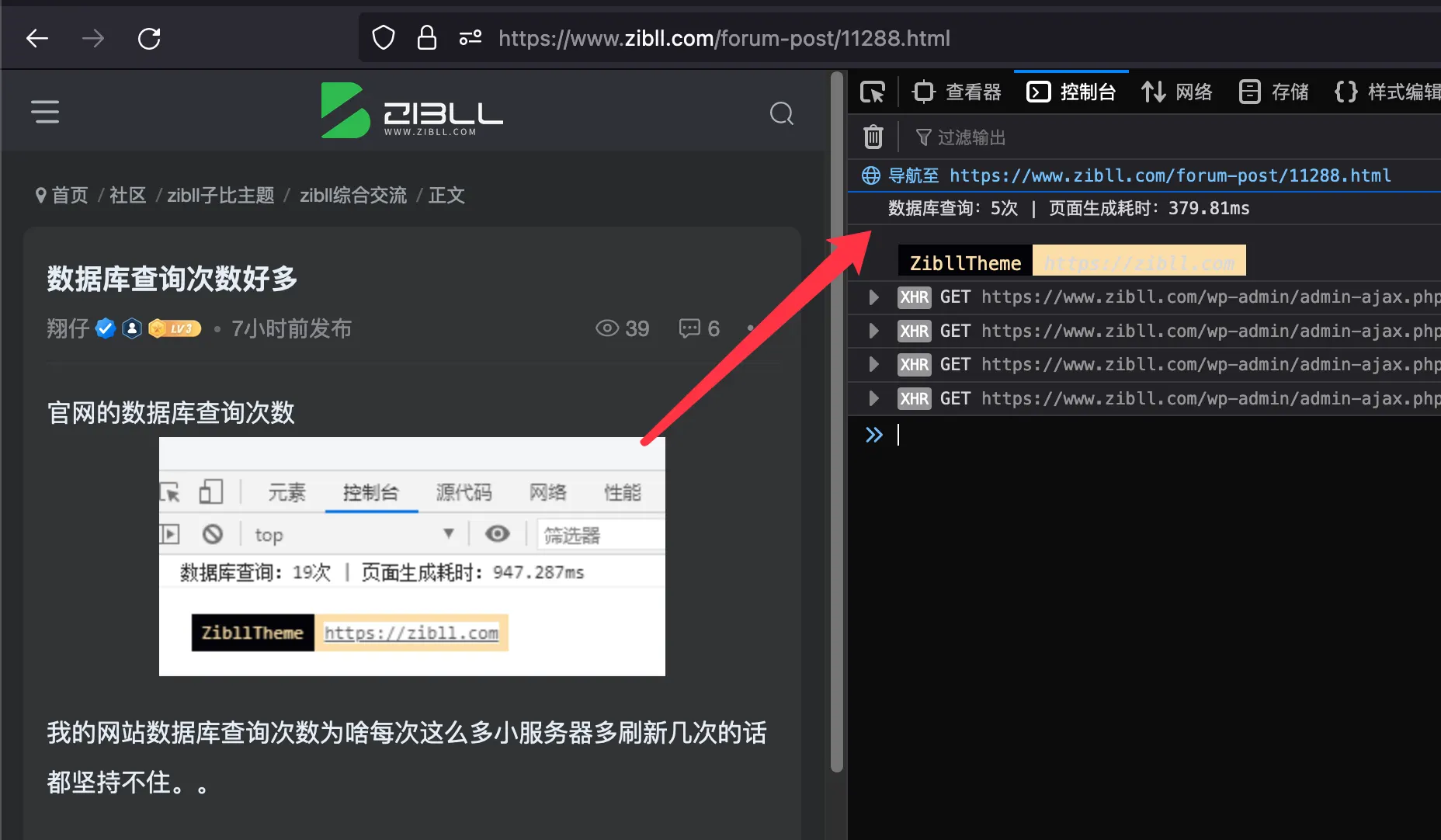
Task: Click the moderator badge icon beside author
Action: 132,328
